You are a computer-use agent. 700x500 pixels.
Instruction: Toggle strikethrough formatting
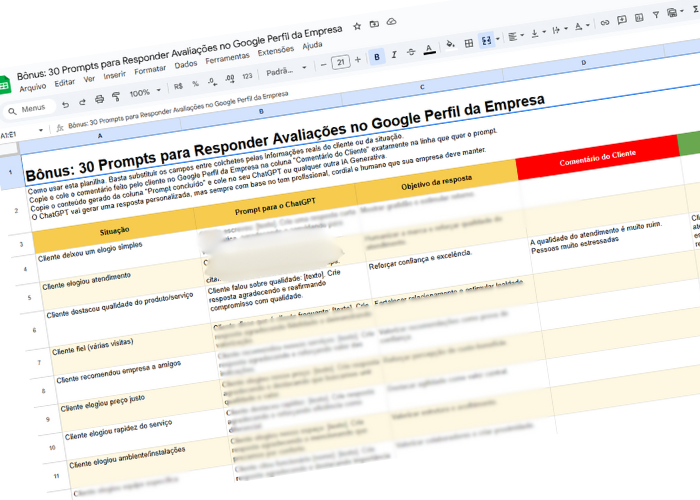411,52
